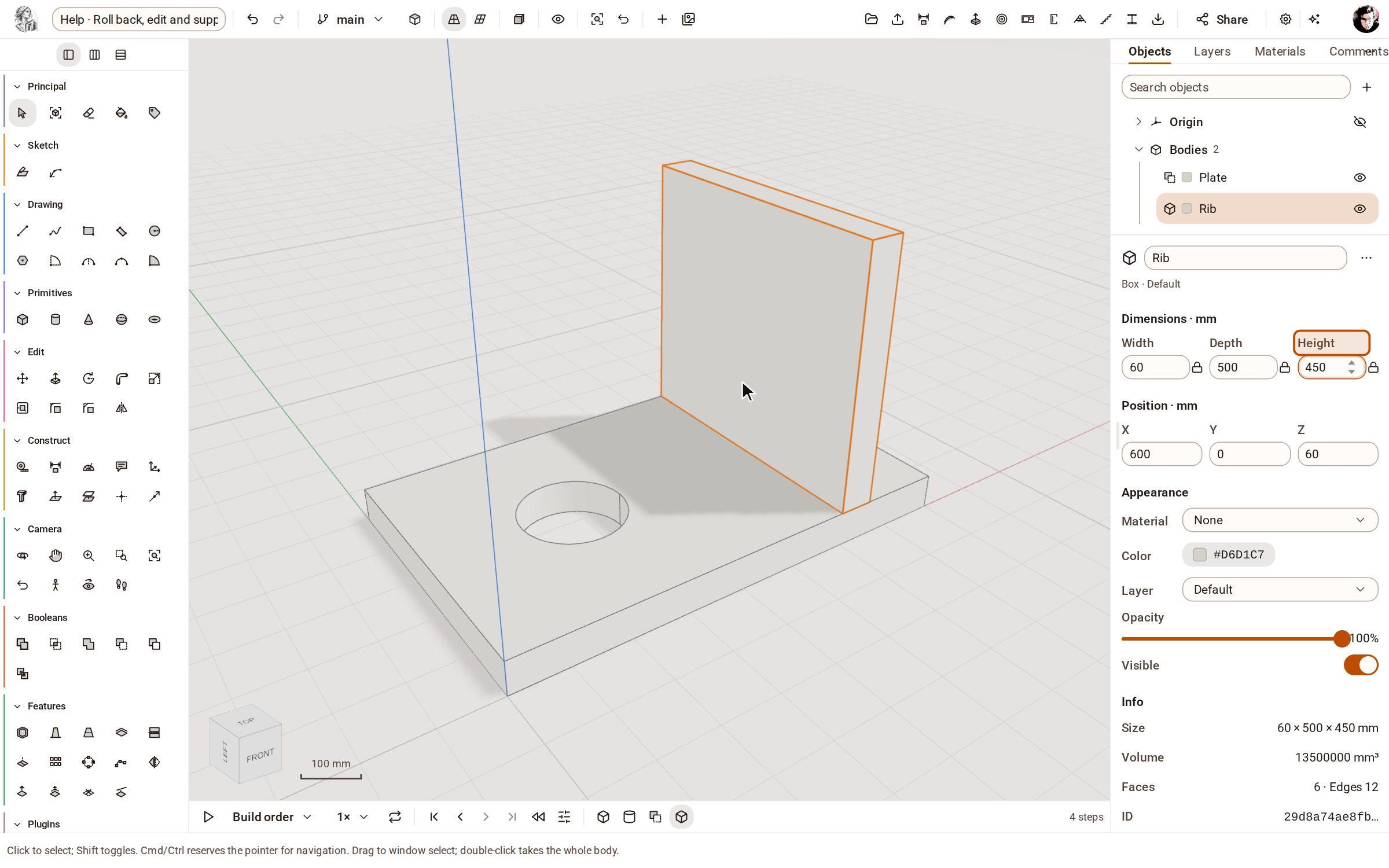
Task: Open the Rib more options menu
Action: pyautogui.click(x=1366, y=258)
